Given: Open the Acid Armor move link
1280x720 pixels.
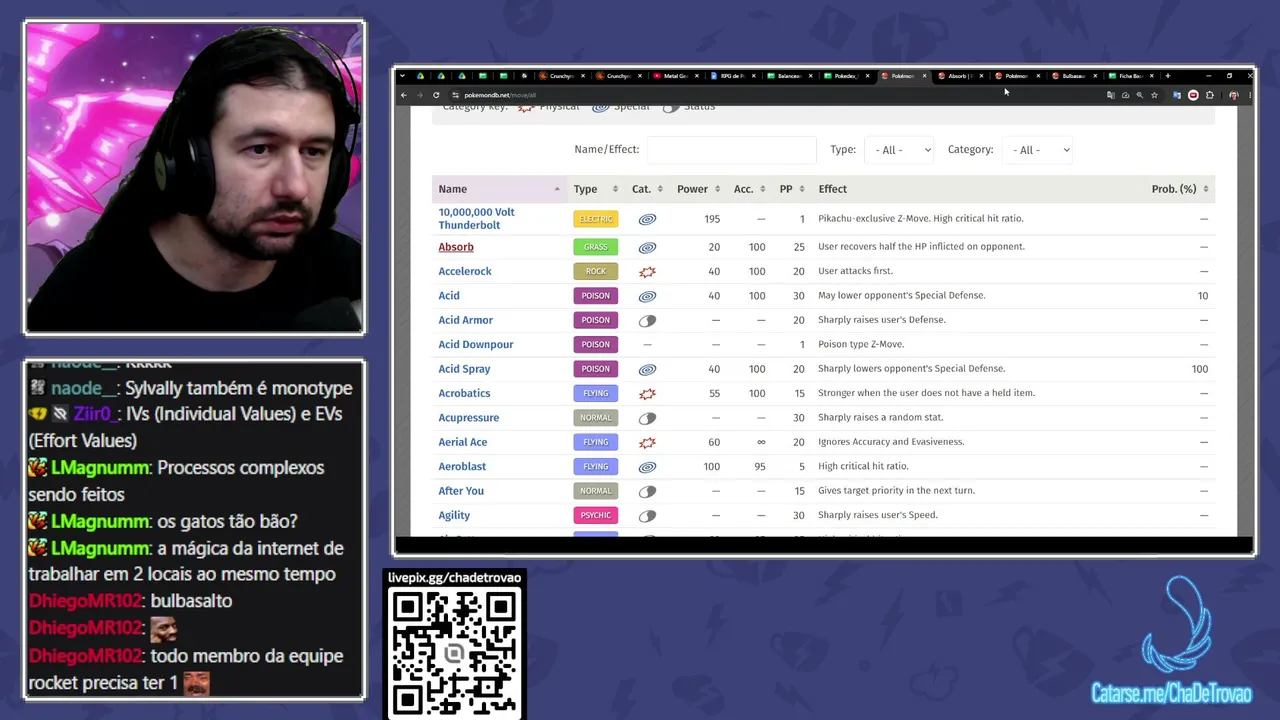Looking at the screenshot, I should tap(465, 320).
